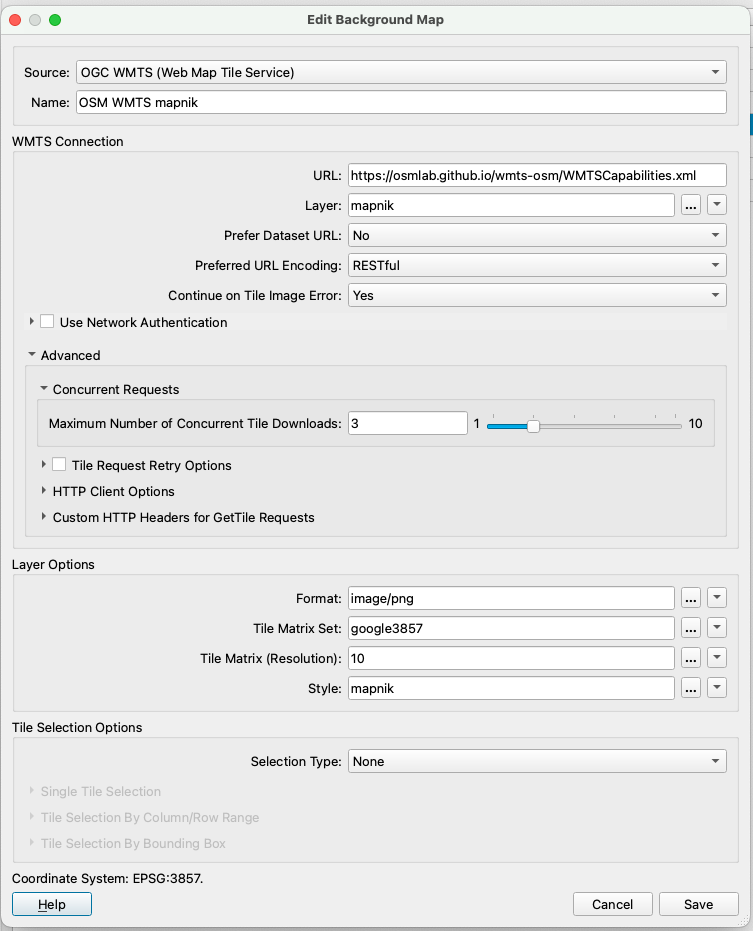Click the Tile Selection Options heading
The image size is (753, 931).
(77, 727)
